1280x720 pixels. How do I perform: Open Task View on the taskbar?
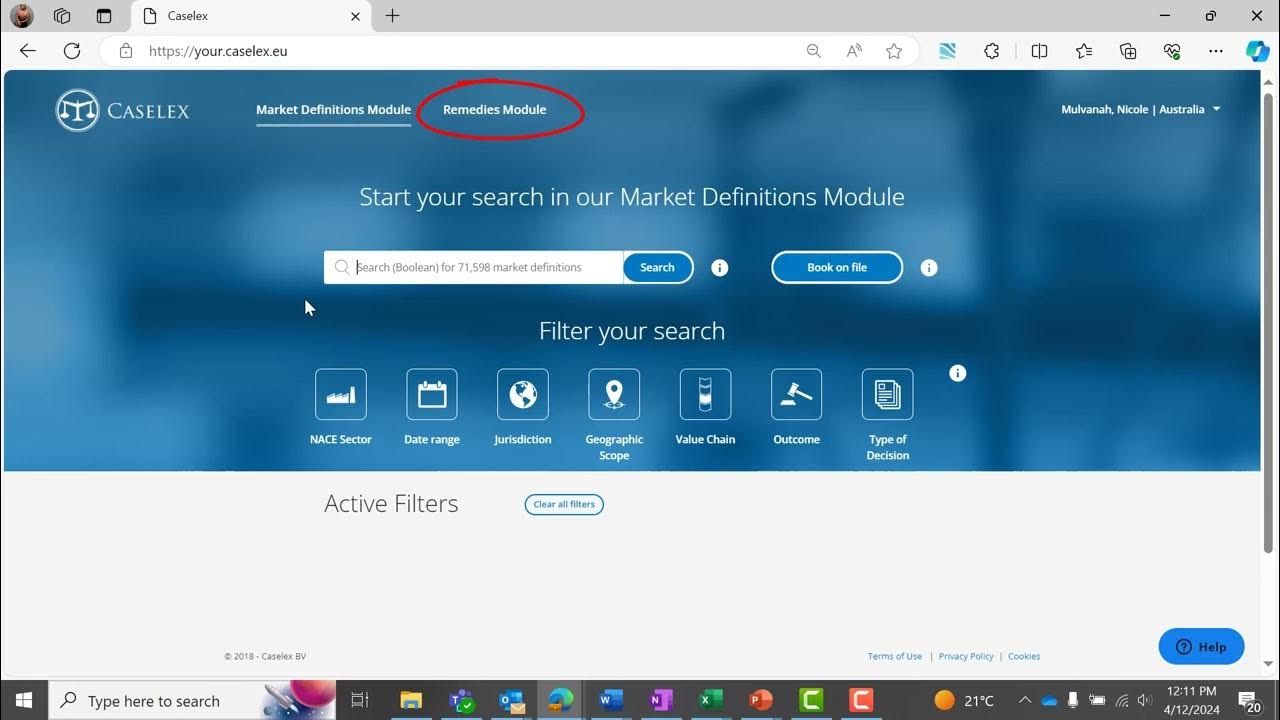point(361,700)
